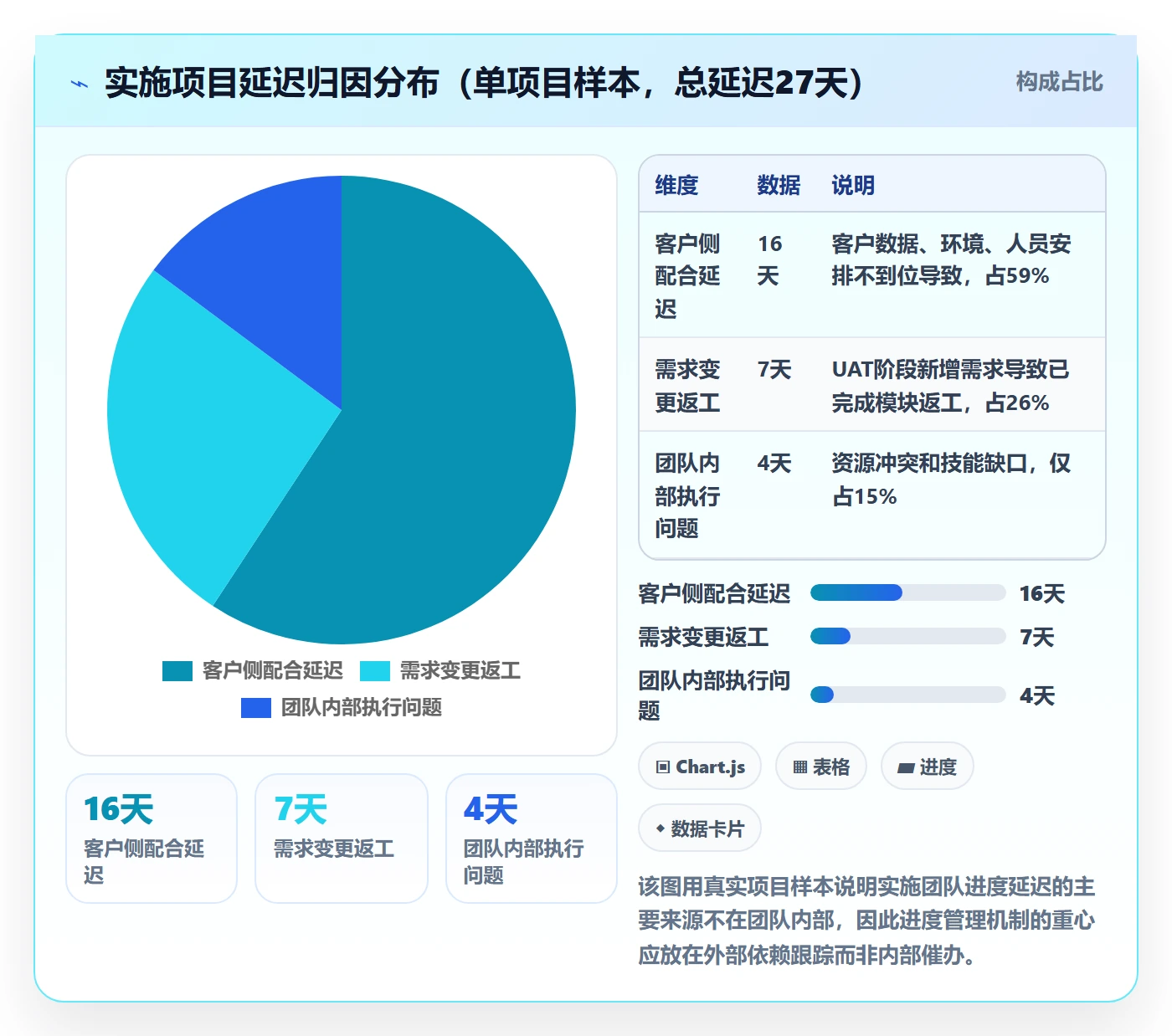Click the 客户侧配合延迟 progress bar
1172x1036 pixels.
pos(908,593)
